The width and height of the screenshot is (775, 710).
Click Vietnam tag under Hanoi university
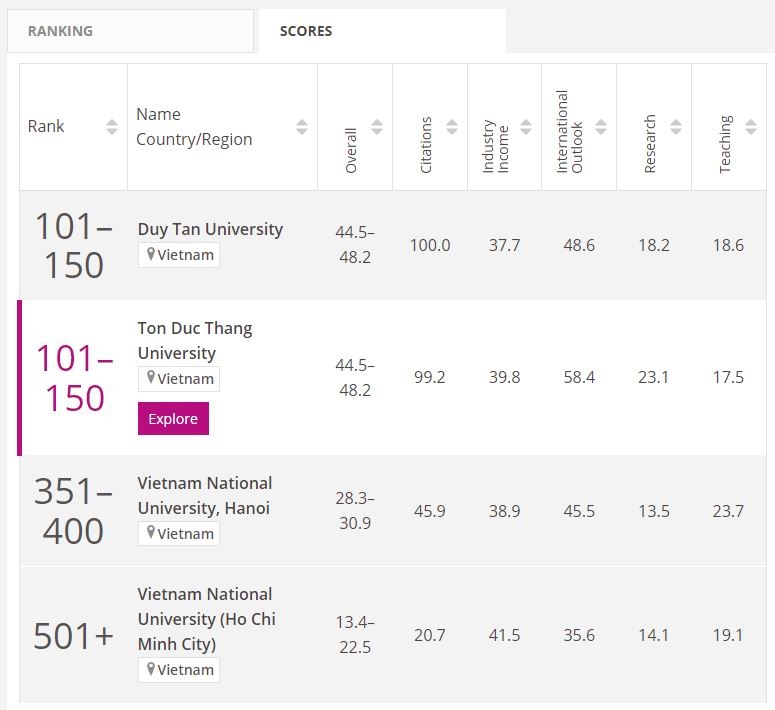tap(180, 534)
